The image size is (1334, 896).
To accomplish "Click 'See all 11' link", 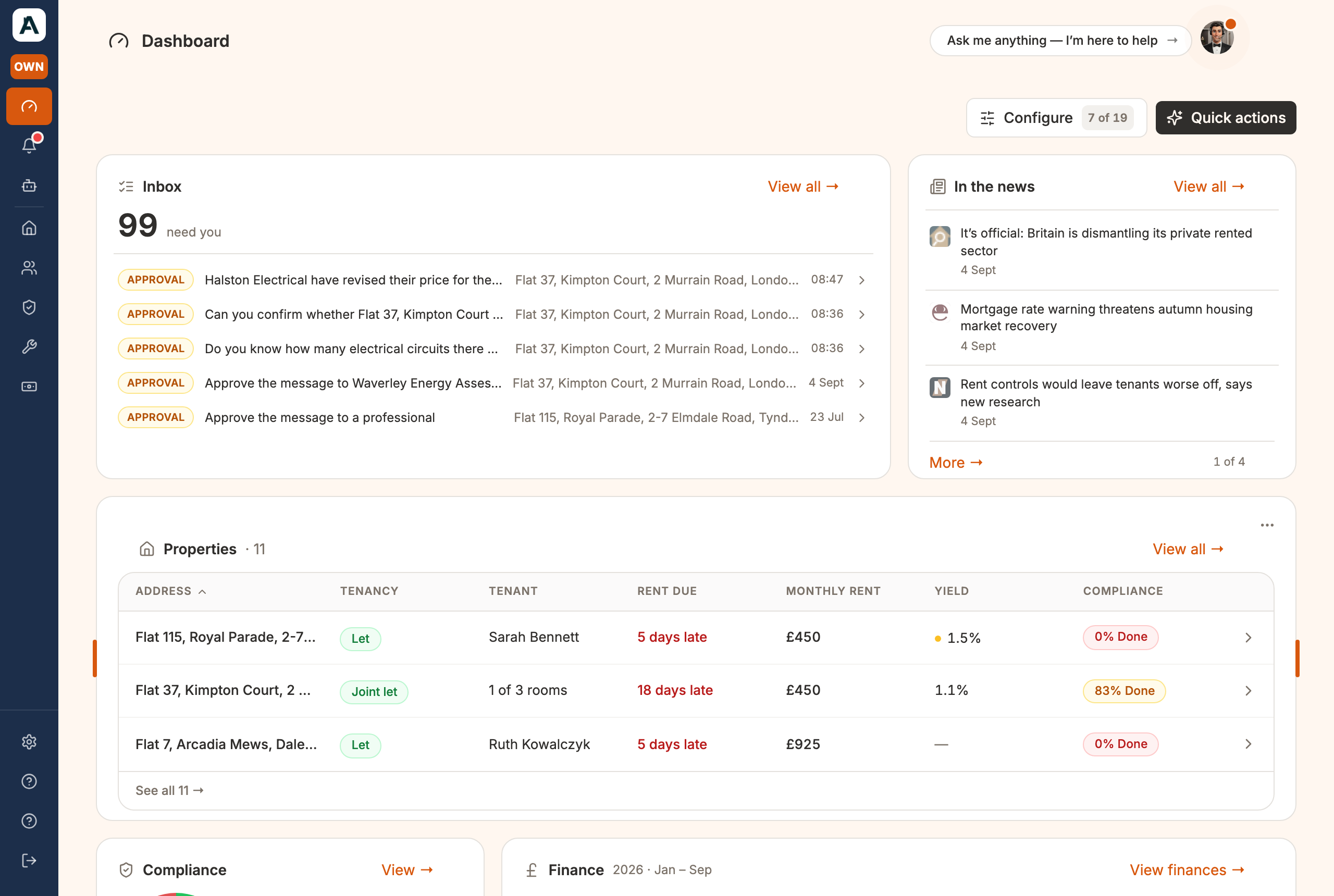I will tap(169, 790).
